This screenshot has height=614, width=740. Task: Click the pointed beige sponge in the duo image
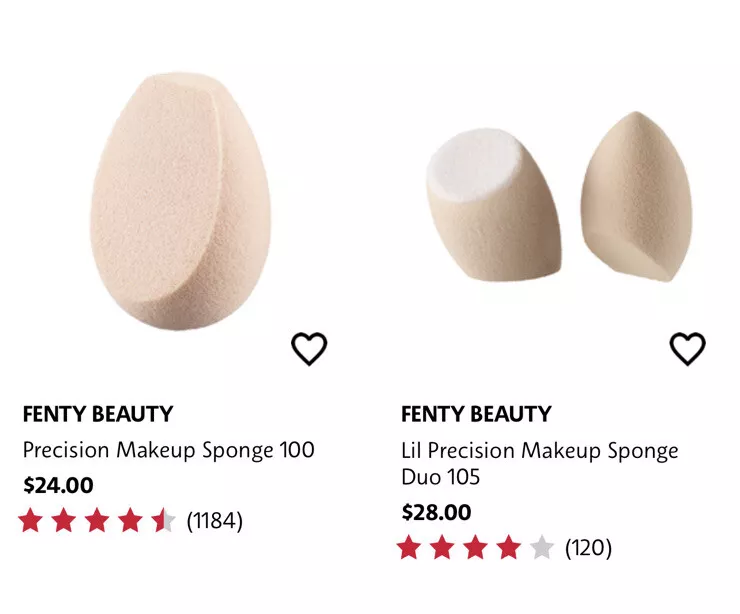[637, 197]
